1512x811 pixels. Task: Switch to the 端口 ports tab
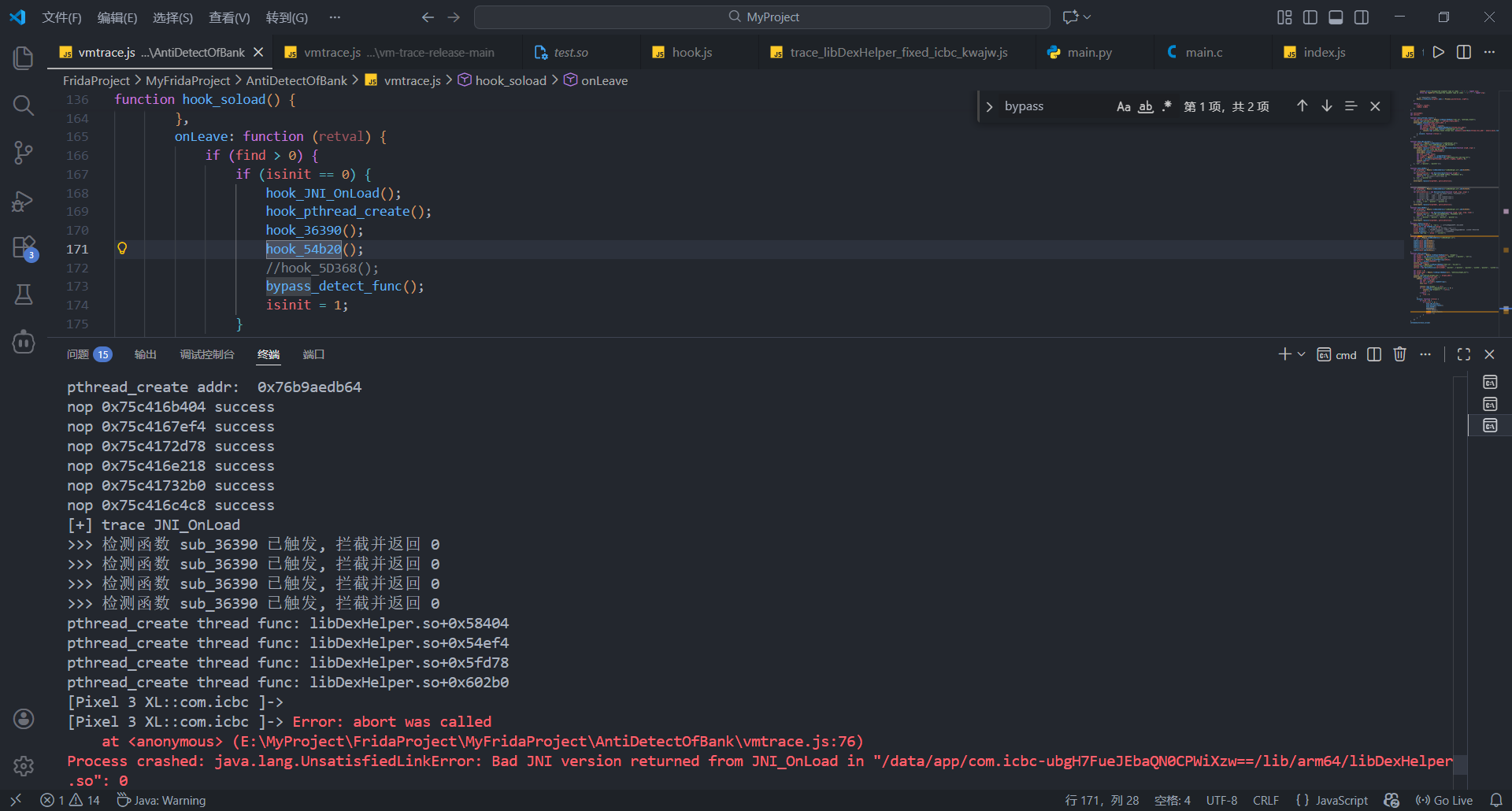(313, 354)
